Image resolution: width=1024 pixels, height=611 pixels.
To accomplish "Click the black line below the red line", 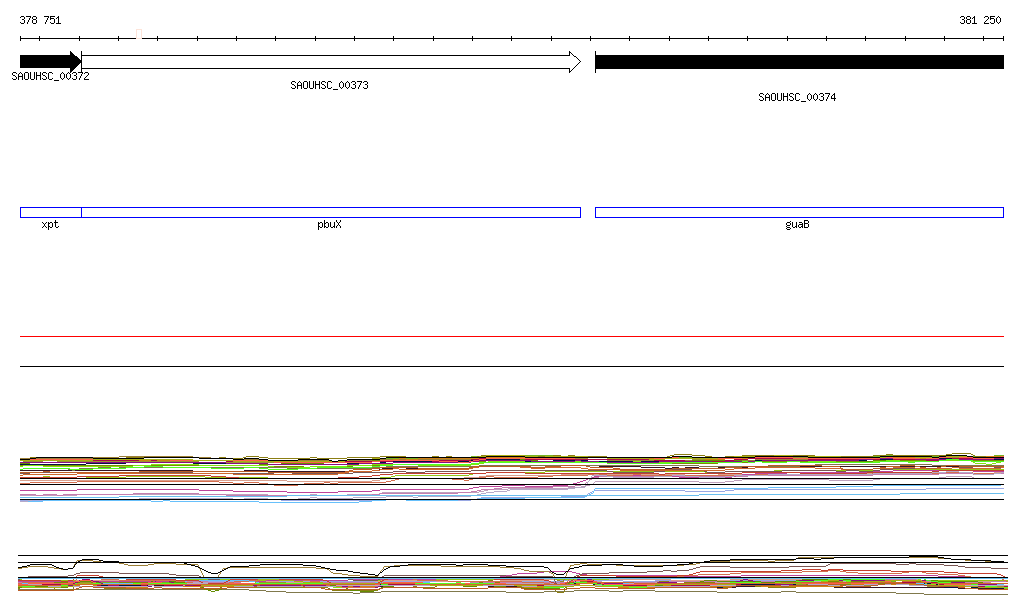I will [512, 366].
